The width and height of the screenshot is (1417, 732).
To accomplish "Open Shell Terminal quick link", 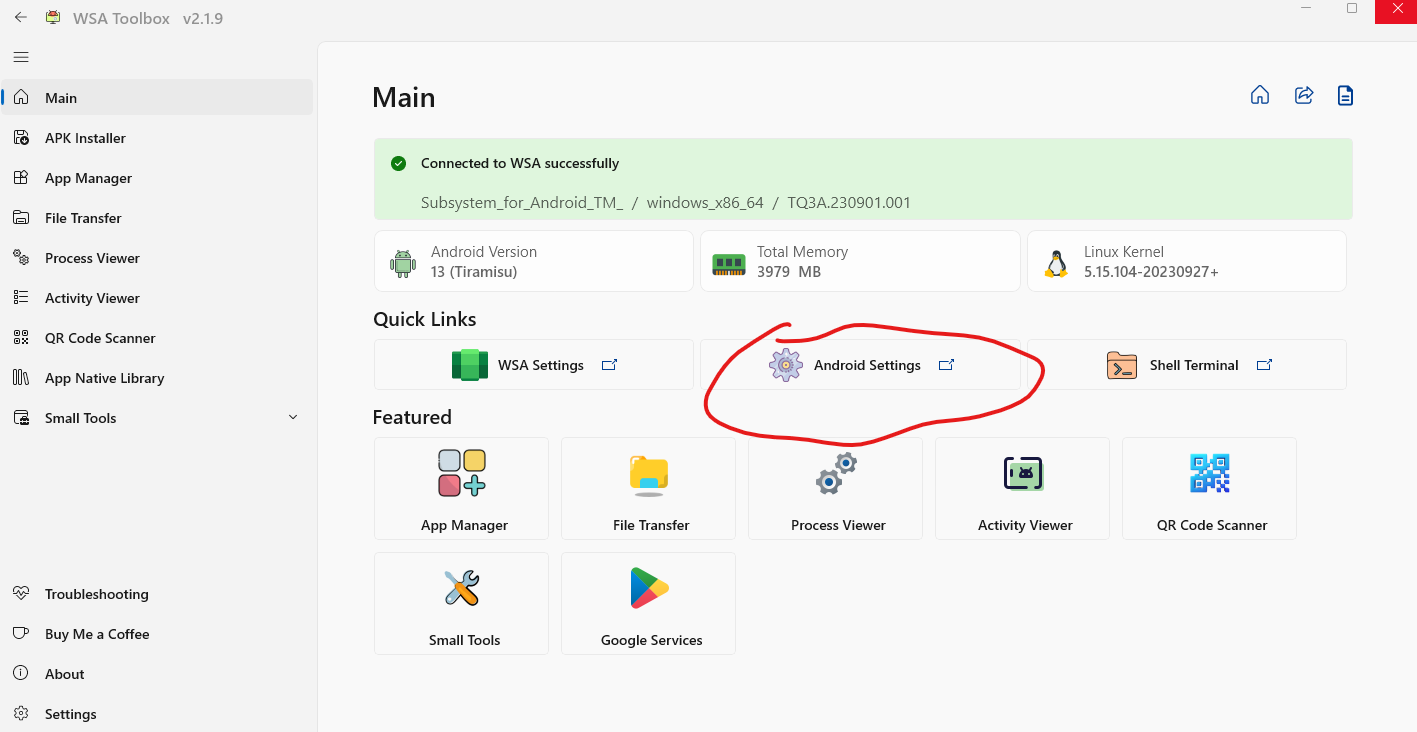I will click(x=1187, y=365).
